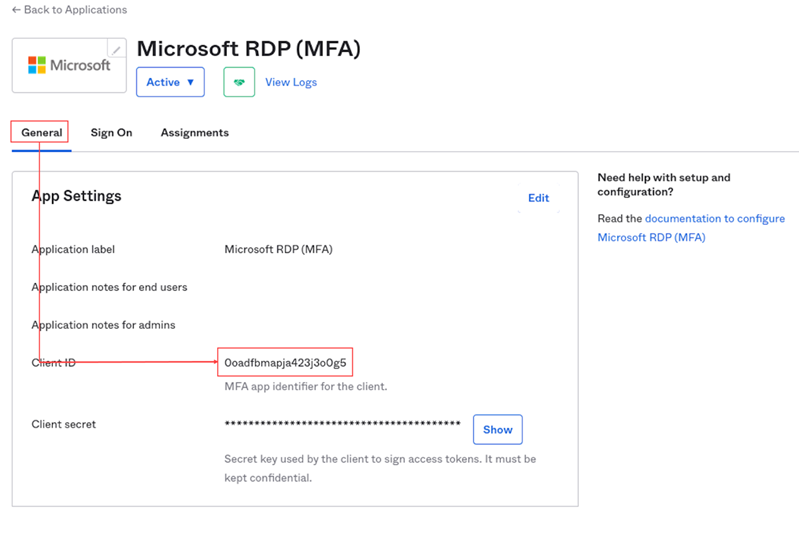Click the App Settings heading
The width and height of the screenshot is (800, 543).
point(76,196)
